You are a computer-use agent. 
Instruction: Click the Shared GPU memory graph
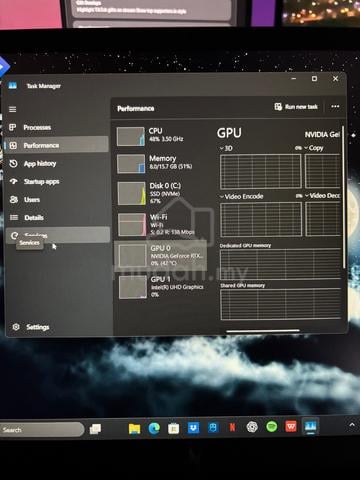[x=280, y=304]
